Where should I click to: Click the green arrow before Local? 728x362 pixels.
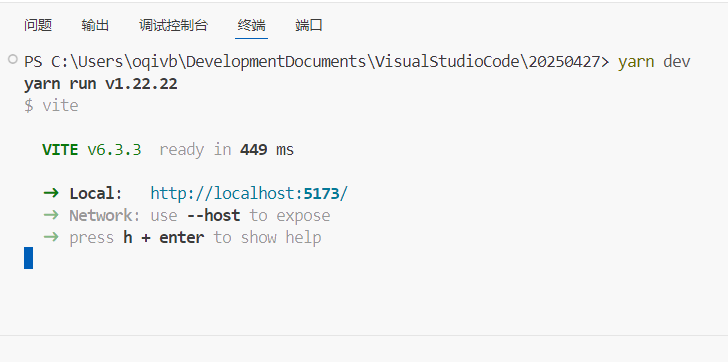pyautogui.click(x=51, y=193)
